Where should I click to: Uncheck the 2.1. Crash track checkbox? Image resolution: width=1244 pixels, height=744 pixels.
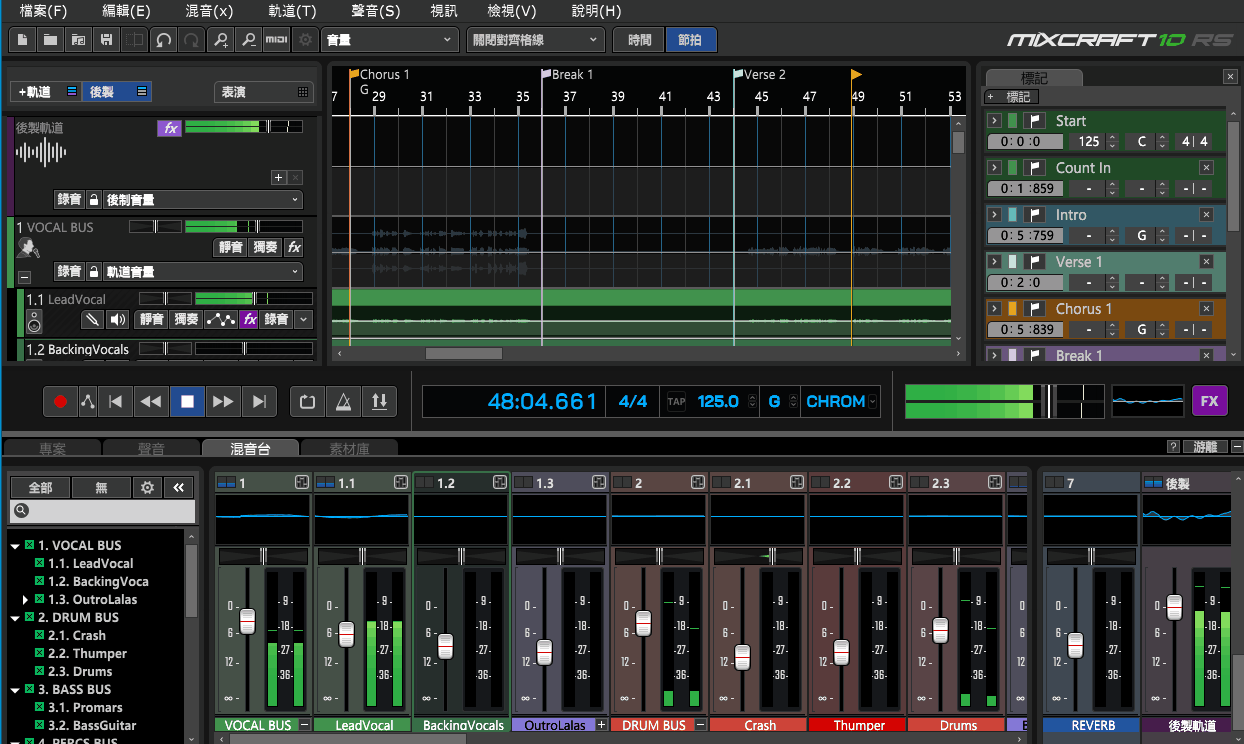click(x=41, y=635)
